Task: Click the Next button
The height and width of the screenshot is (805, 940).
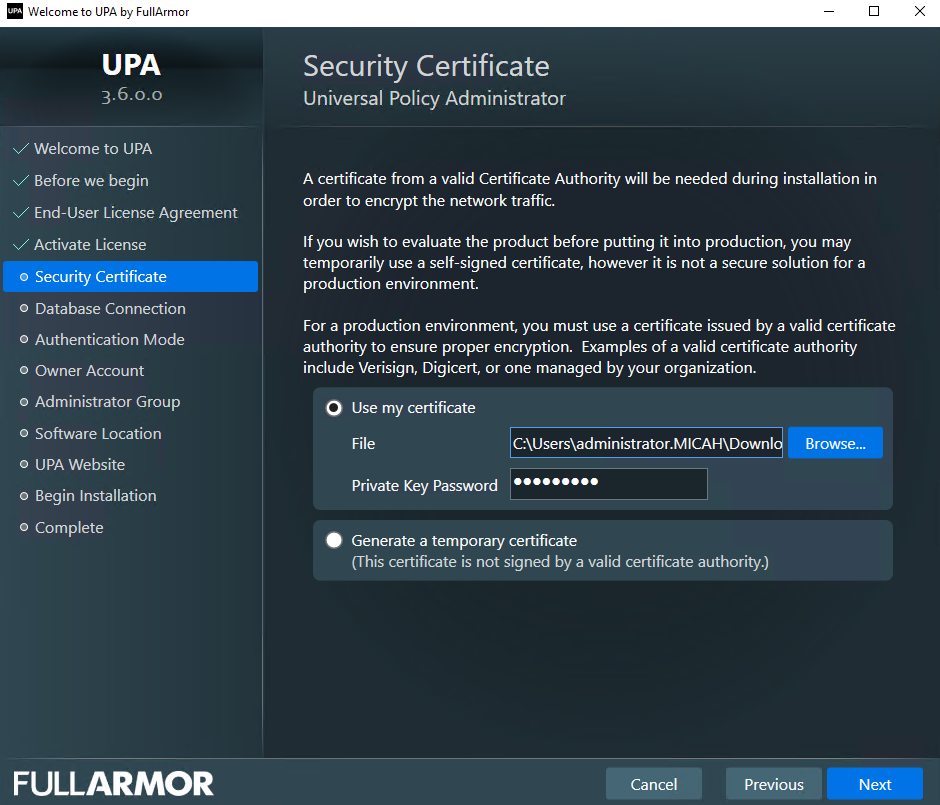Action: click(874, 784)
